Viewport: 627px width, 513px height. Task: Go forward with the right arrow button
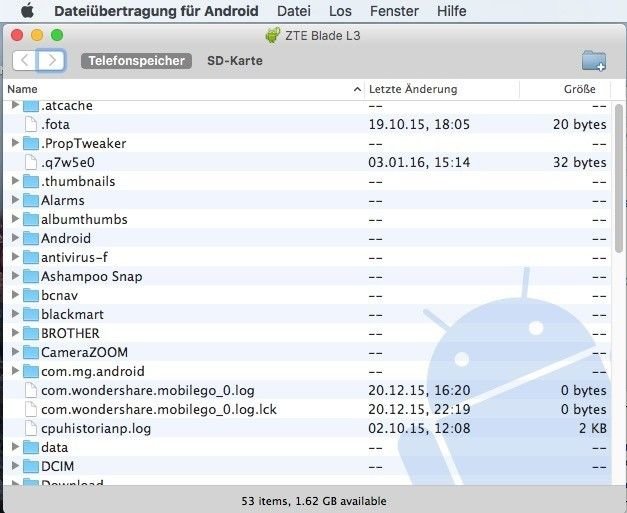pos(51,60)
